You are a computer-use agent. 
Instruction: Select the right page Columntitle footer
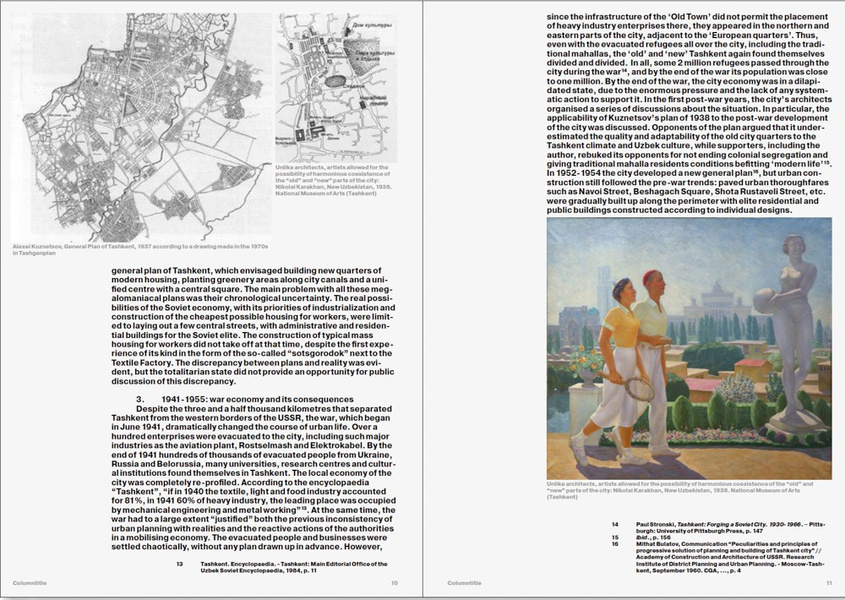(x=465, y=583)
